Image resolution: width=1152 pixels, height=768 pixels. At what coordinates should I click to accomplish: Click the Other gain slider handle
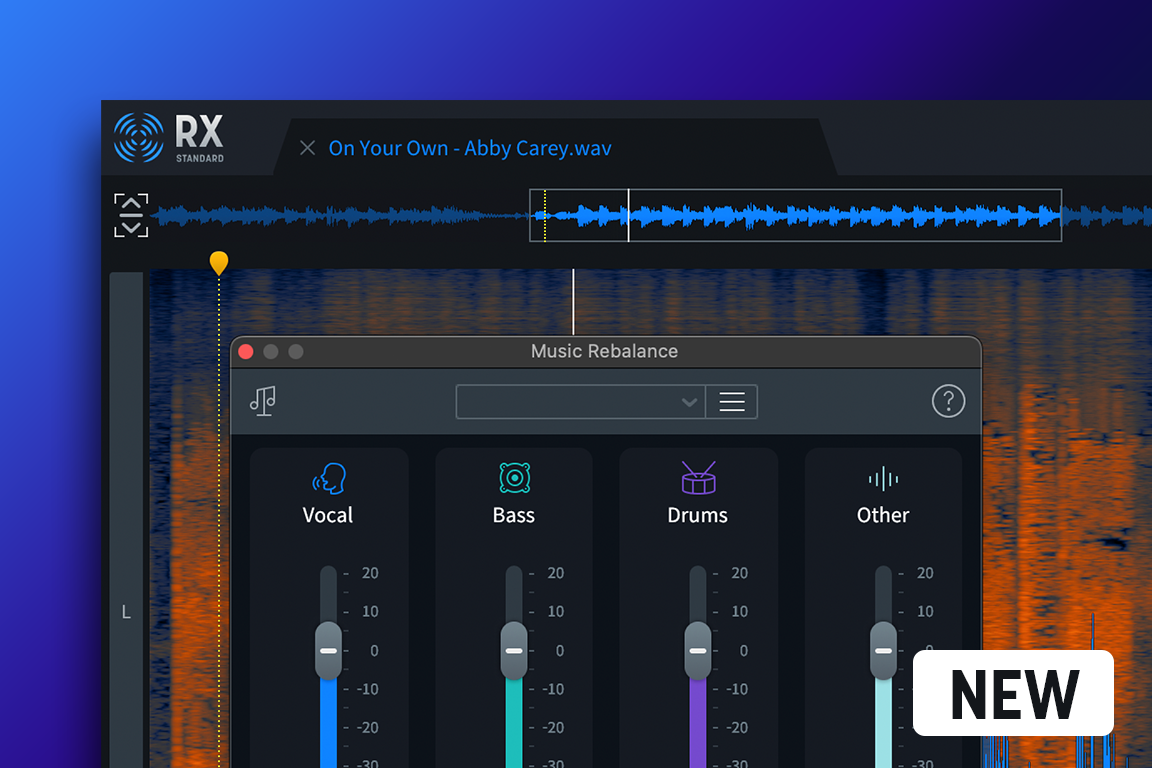tap(883, 651)
